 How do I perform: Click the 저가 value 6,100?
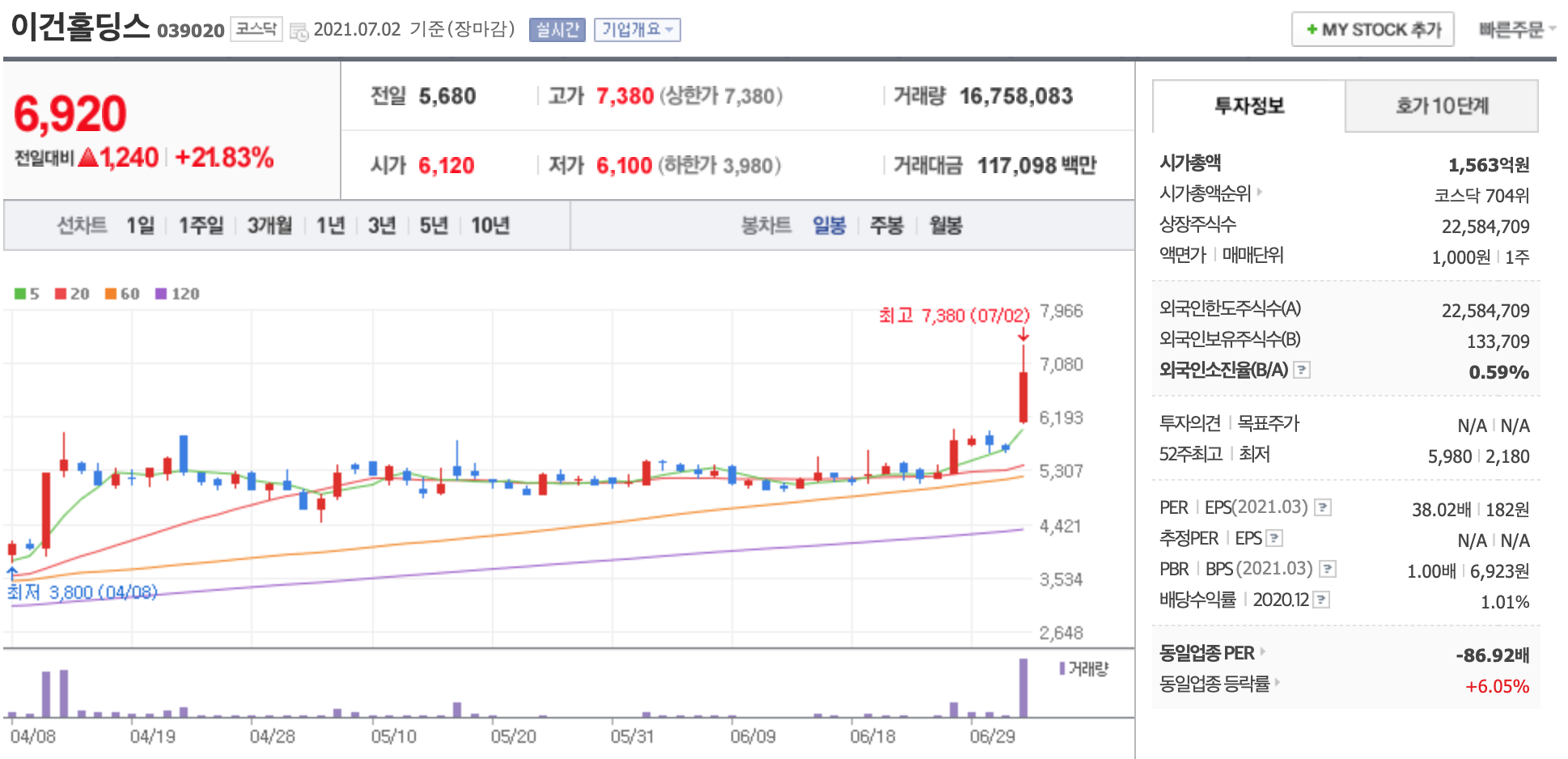624,166
